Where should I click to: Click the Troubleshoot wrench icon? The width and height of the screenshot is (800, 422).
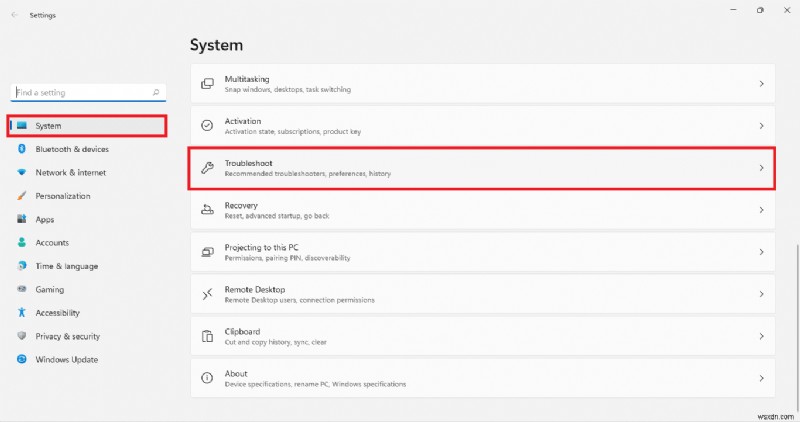[207, 168]
